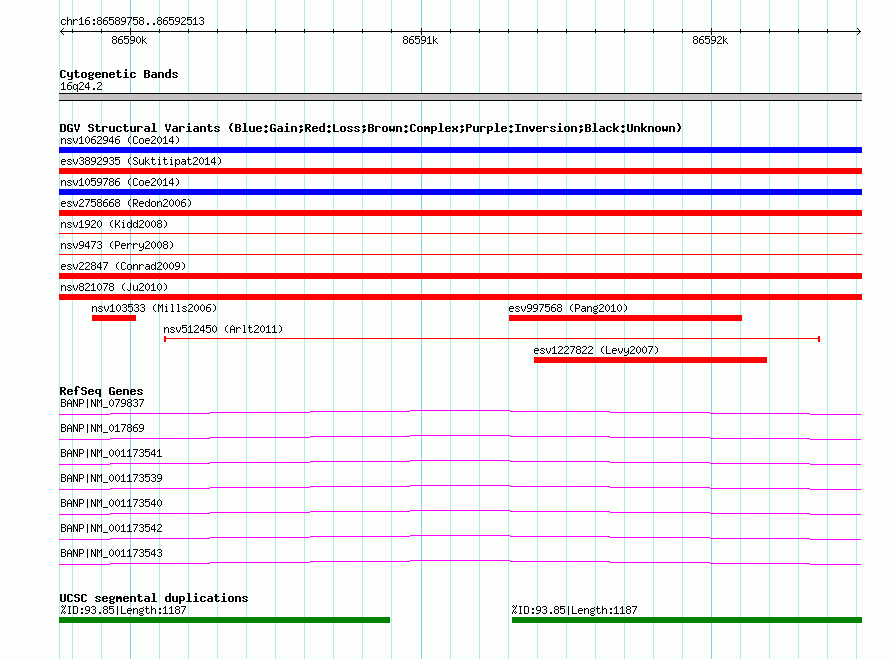Open transcript BANP|NM_001173540

[x=111, y=503]
